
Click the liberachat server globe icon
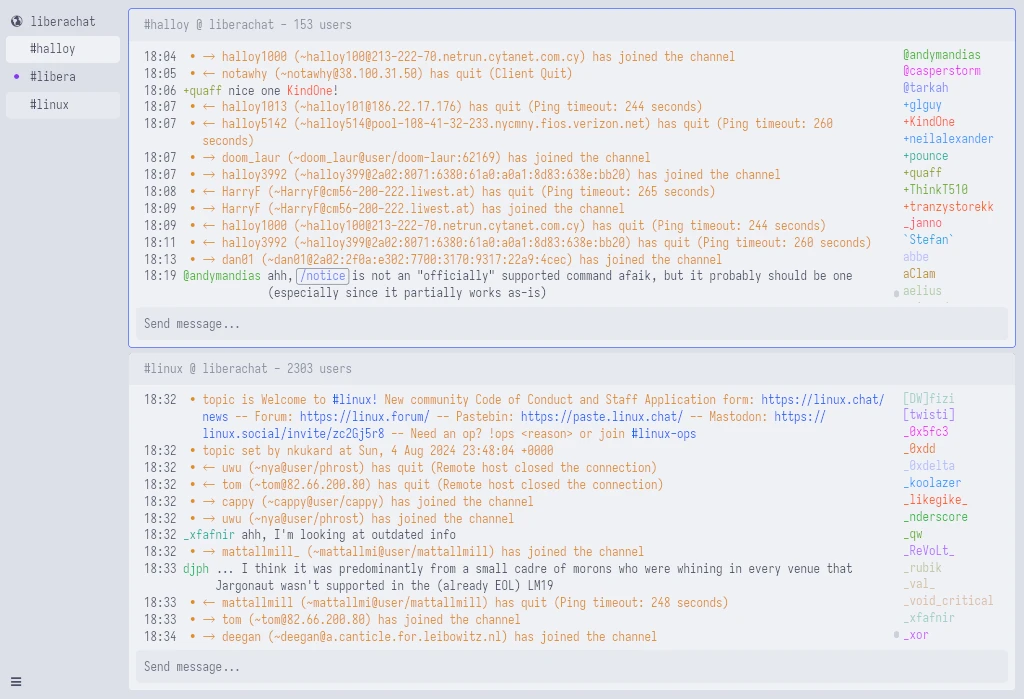[17, 22]
